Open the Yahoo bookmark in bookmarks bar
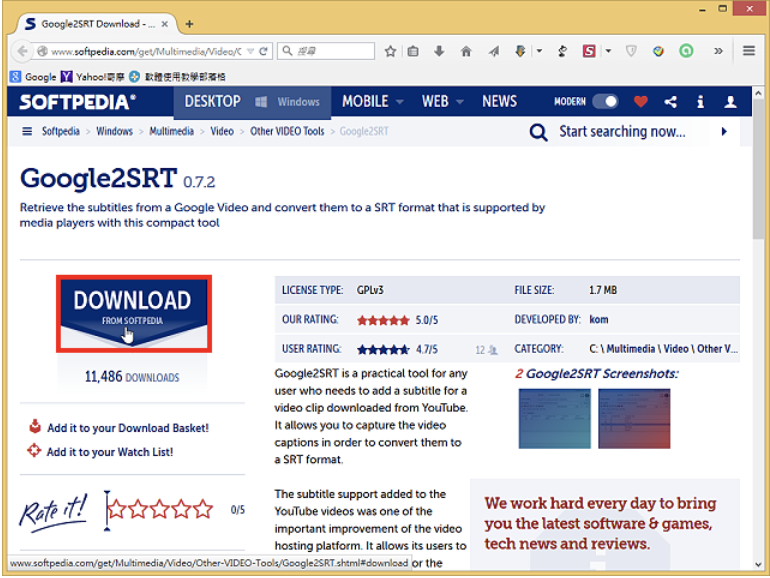This screenshot has width=770, height=578. tap(93, 77)
